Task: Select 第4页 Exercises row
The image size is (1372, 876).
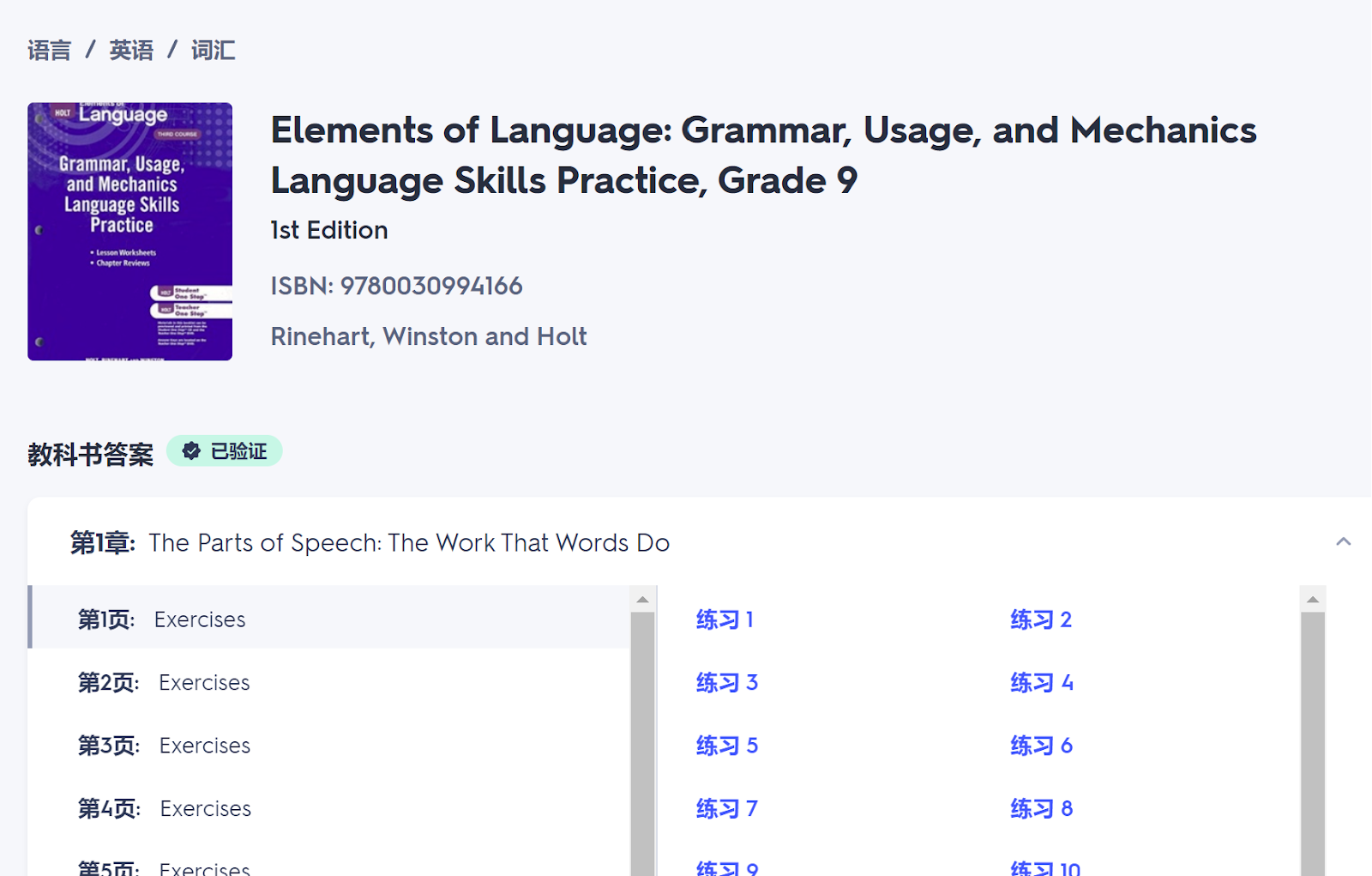Action: tap(330, 808)
